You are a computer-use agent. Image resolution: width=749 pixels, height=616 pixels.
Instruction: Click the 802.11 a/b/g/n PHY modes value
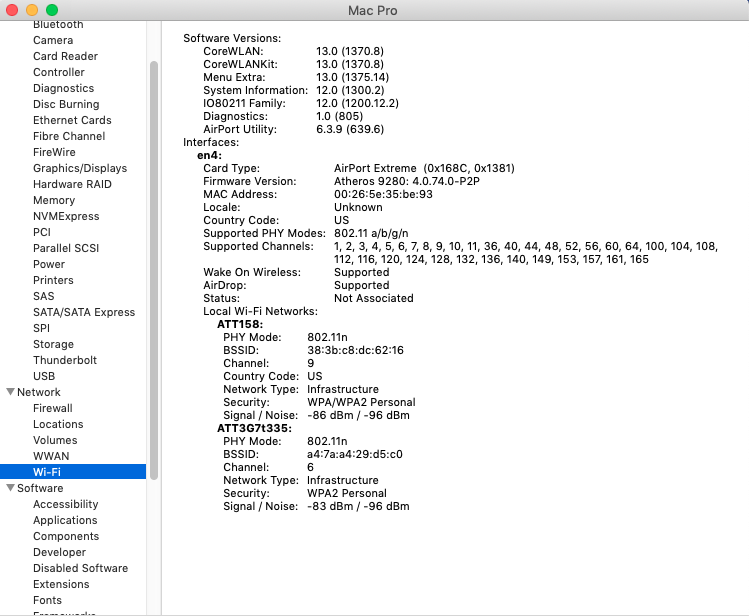point(371,234)
